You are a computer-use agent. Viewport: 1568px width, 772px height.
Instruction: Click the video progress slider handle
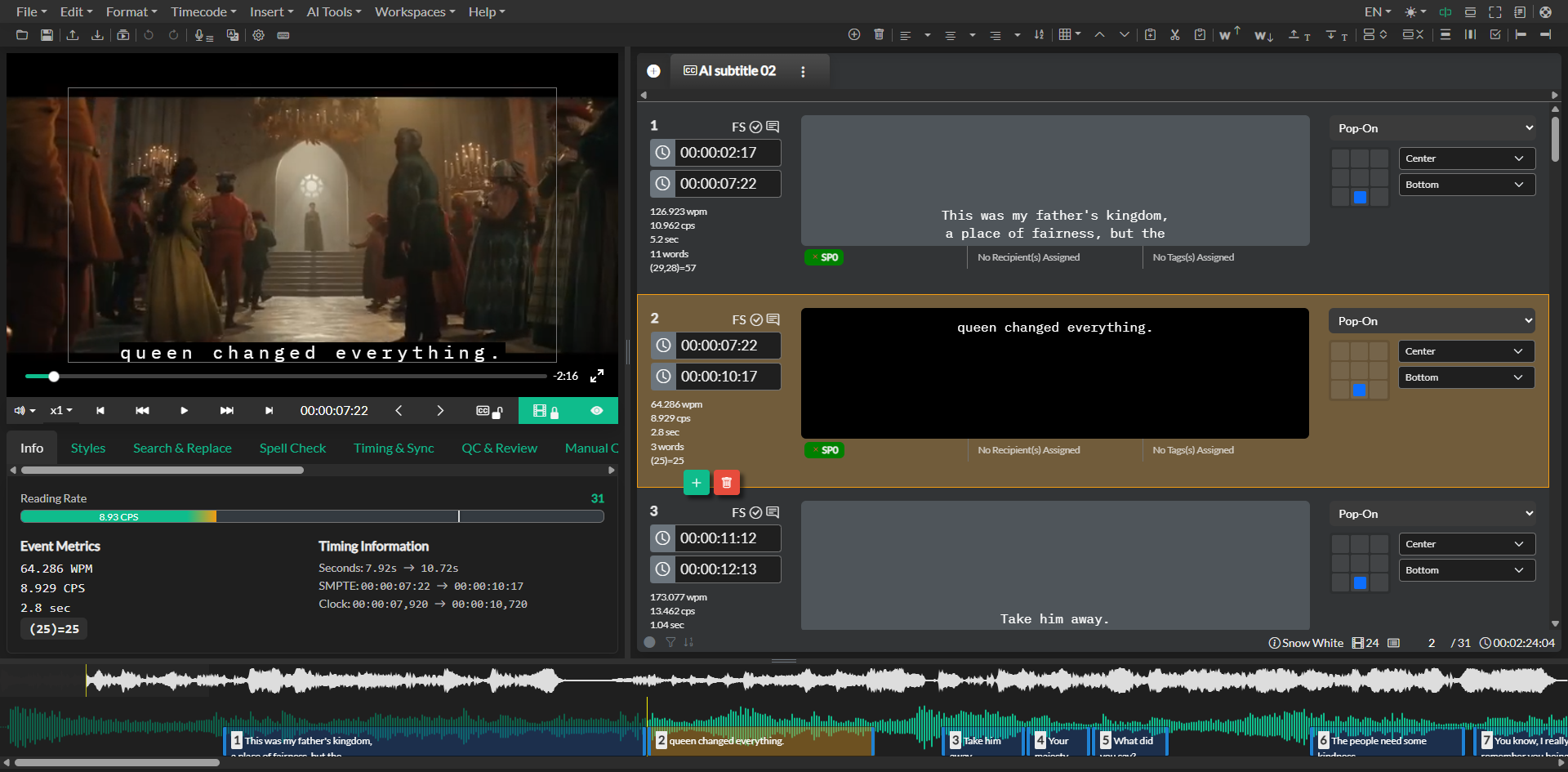tap(54, 377)
